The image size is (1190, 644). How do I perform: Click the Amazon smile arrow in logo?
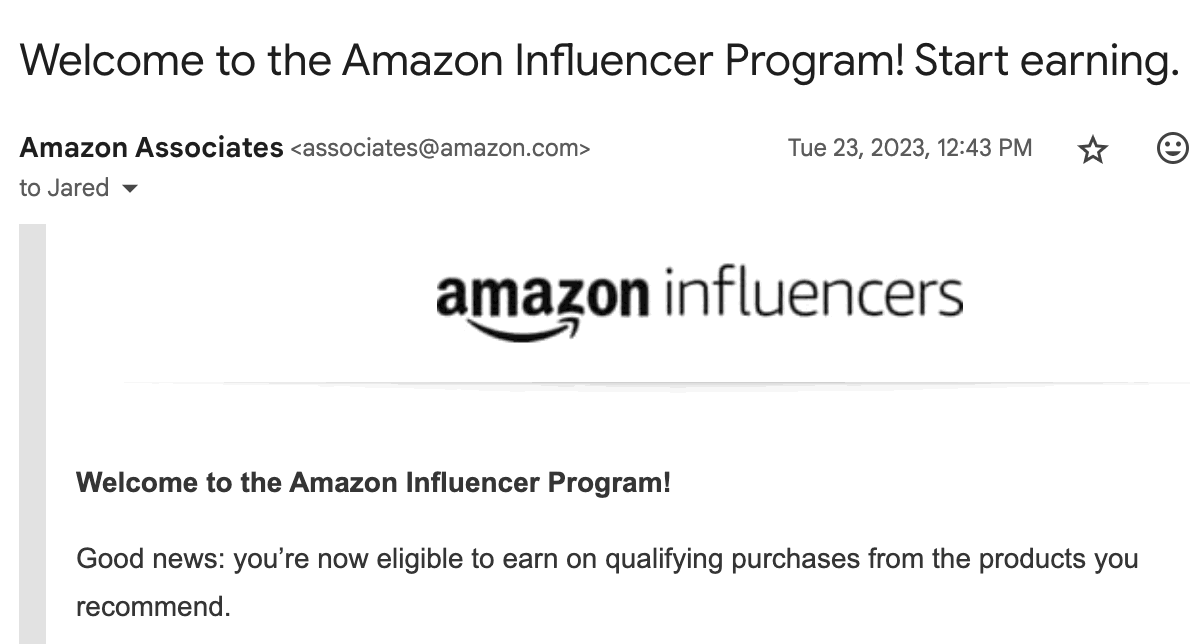(524, 330)
